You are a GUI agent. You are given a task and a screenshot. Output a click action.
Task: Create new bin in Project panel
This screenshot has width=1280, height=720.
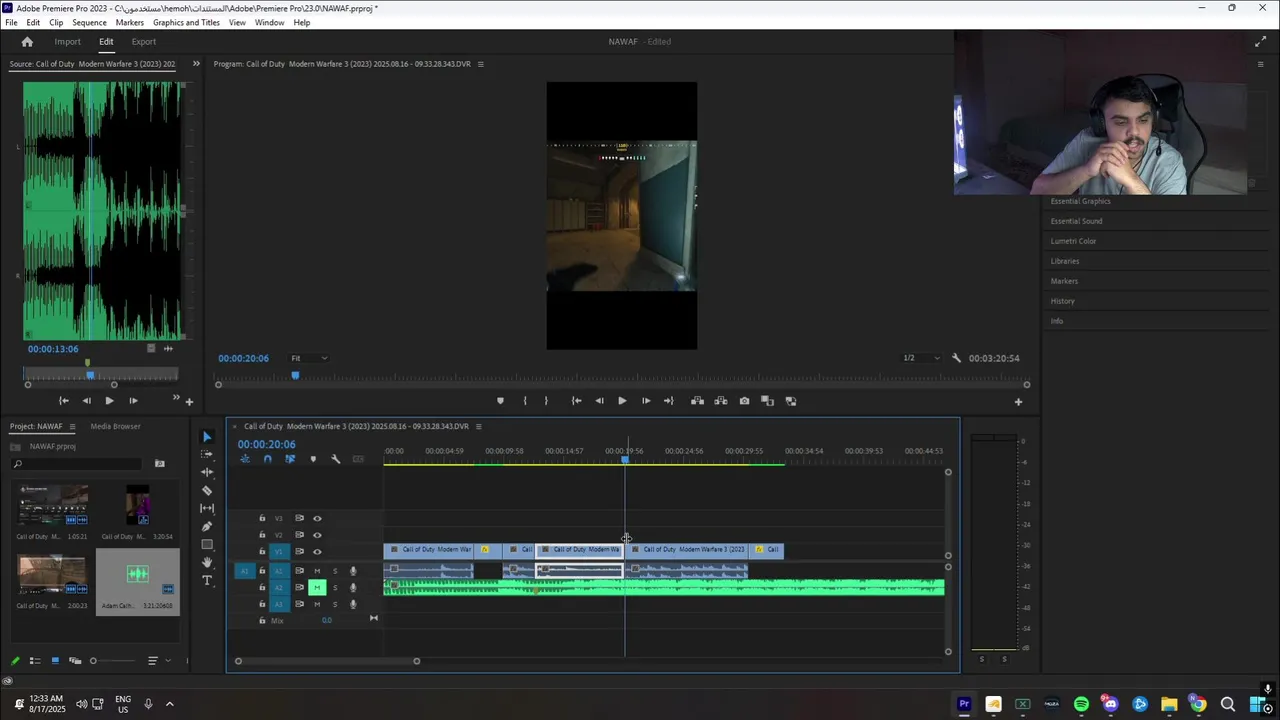point(159,463)
